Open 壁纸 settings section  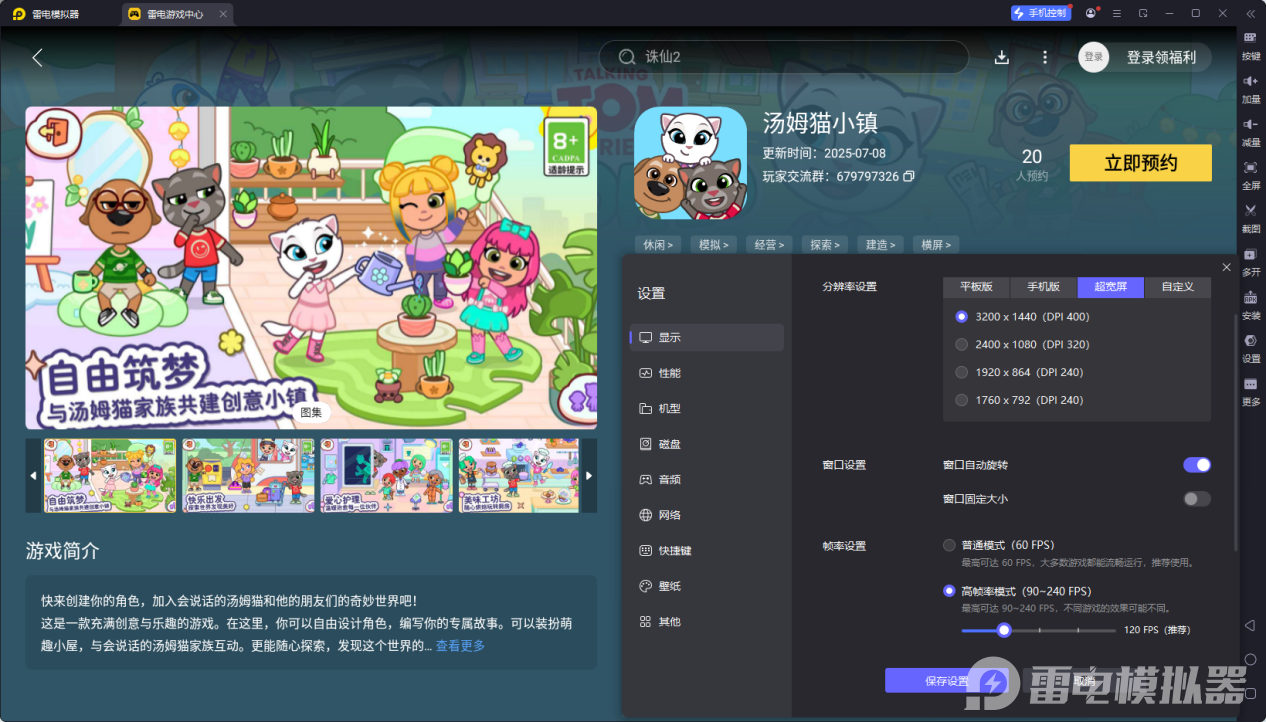pyautogui.click(x=706, y=586)
